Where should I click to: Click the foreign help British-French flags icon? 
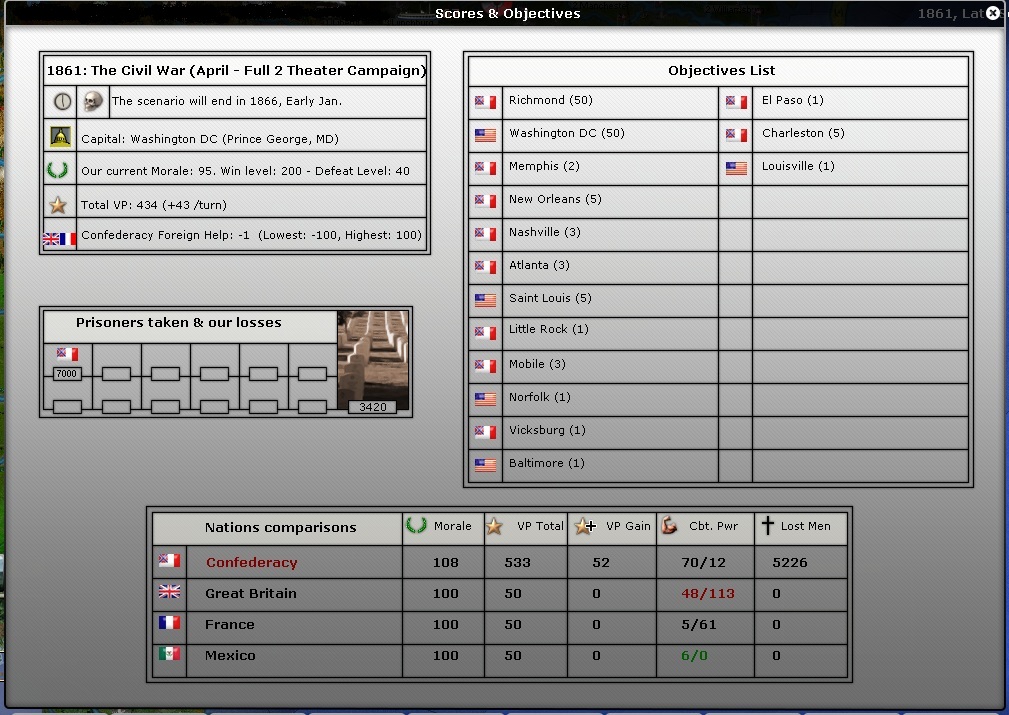[60, 239]
